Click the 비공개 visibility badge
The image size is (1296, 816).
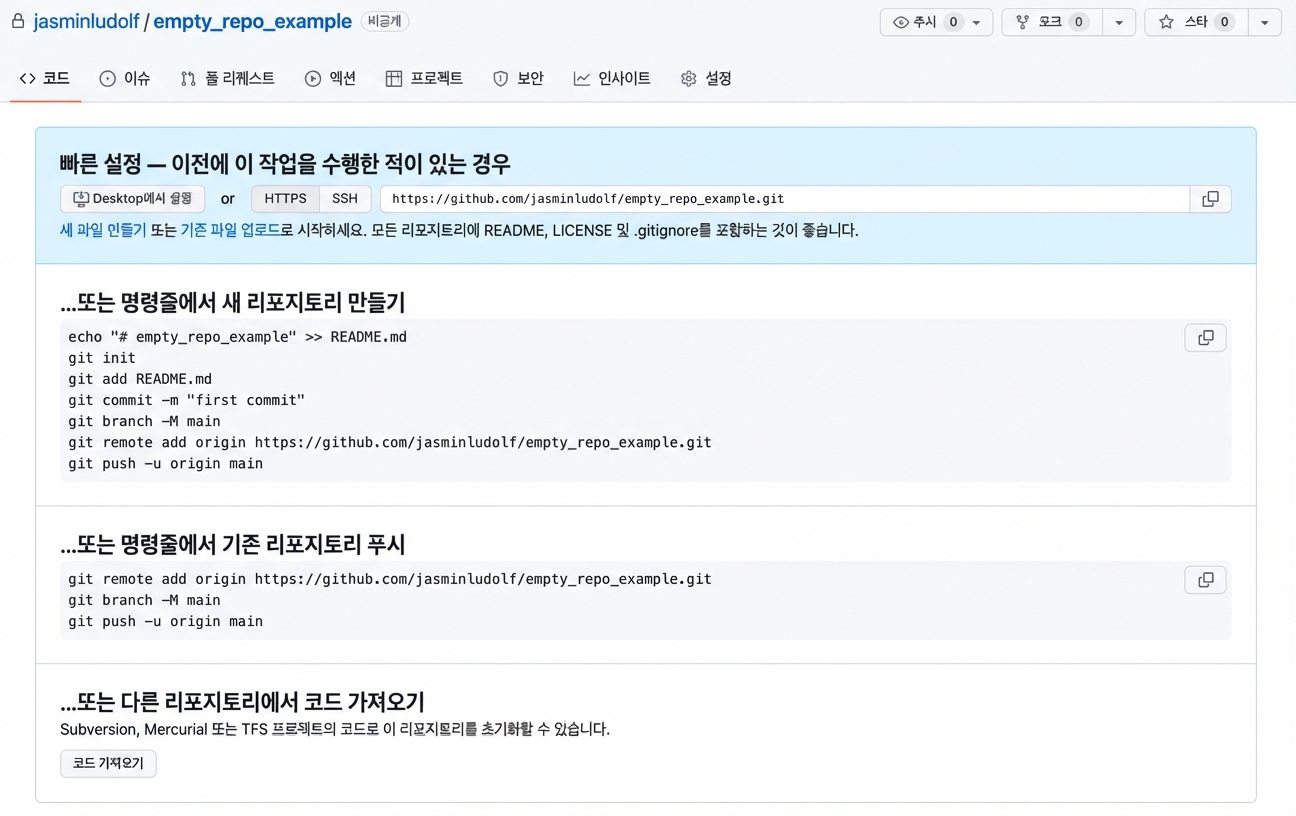[384, 21]
